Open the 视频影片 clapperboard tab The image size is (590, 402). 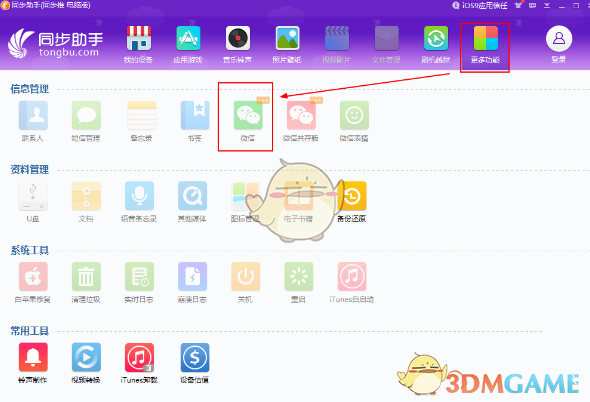pos(337,38)
